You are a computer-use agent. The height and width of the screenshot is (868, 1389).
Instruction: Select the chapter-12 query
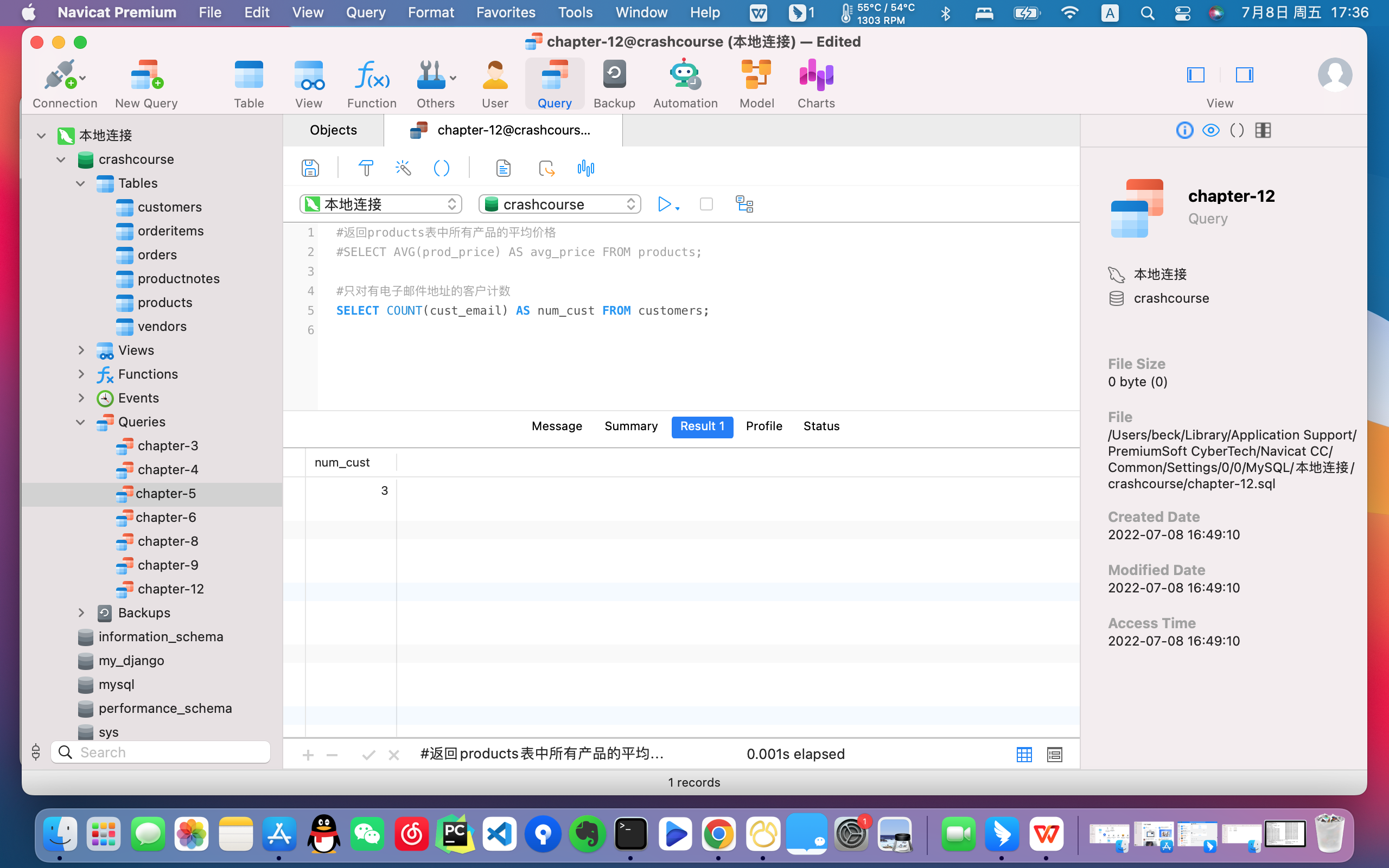pos(170,589)
